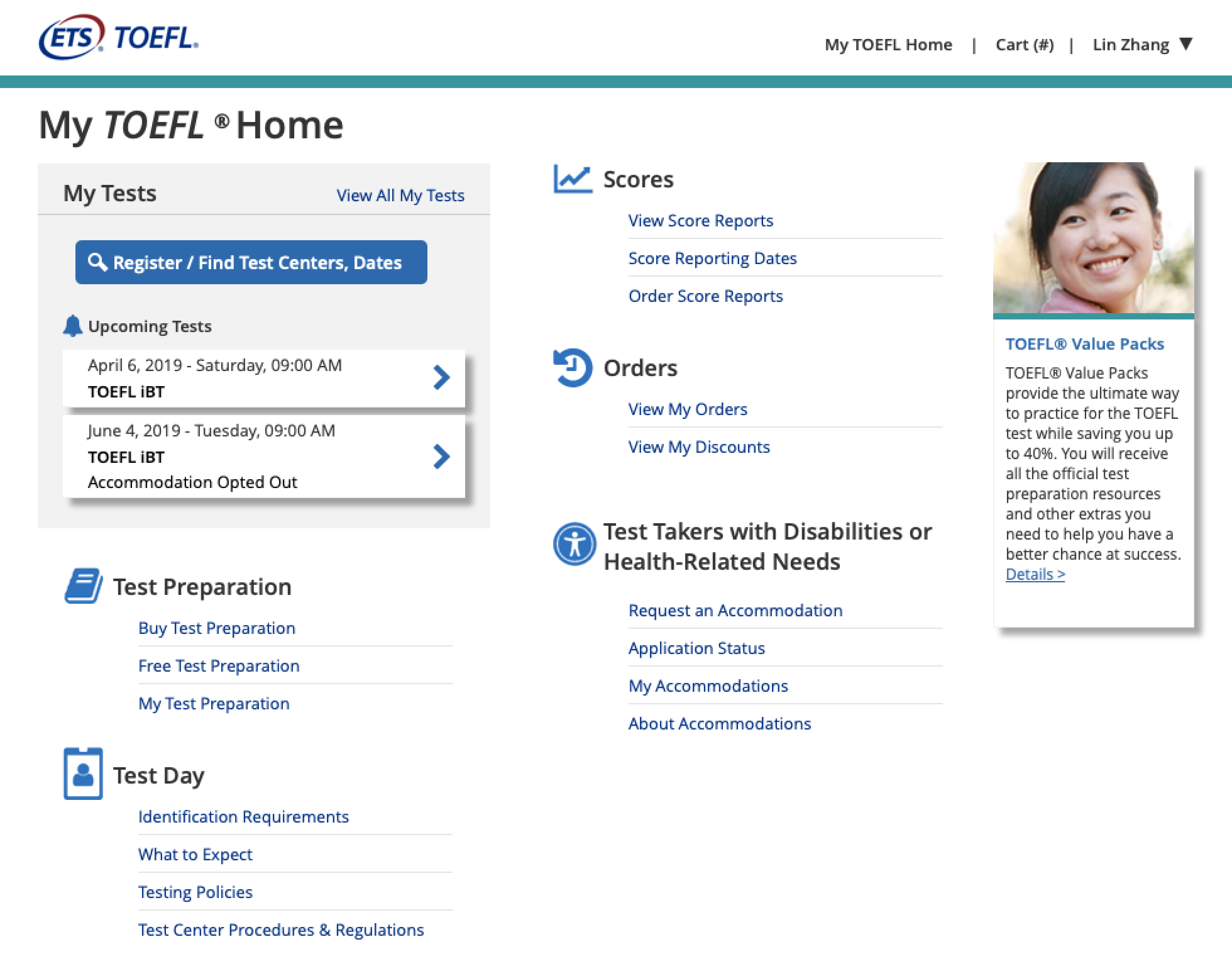
Task: Click the Test Preparation book icon
Action: pos(83,586)
